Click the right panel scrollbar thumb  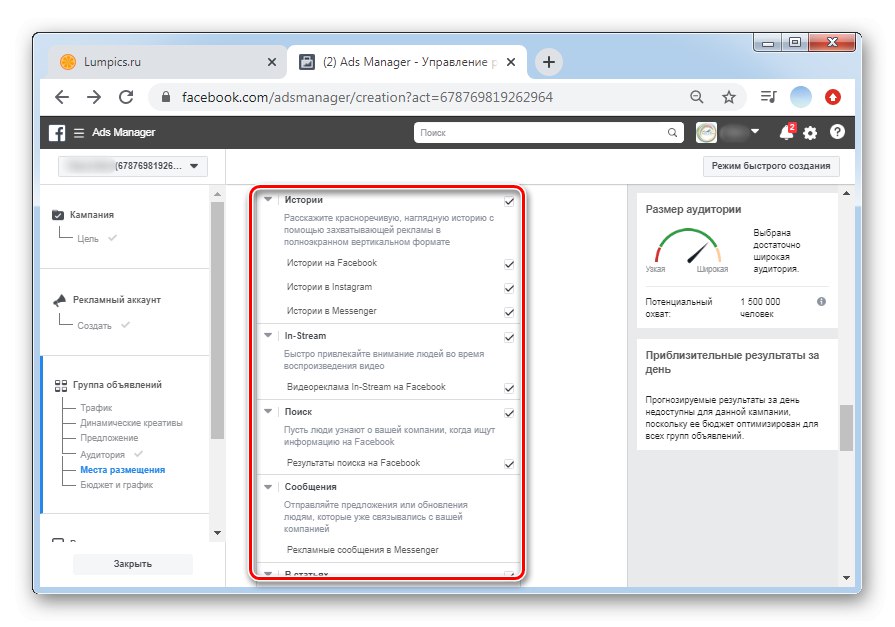846,428
